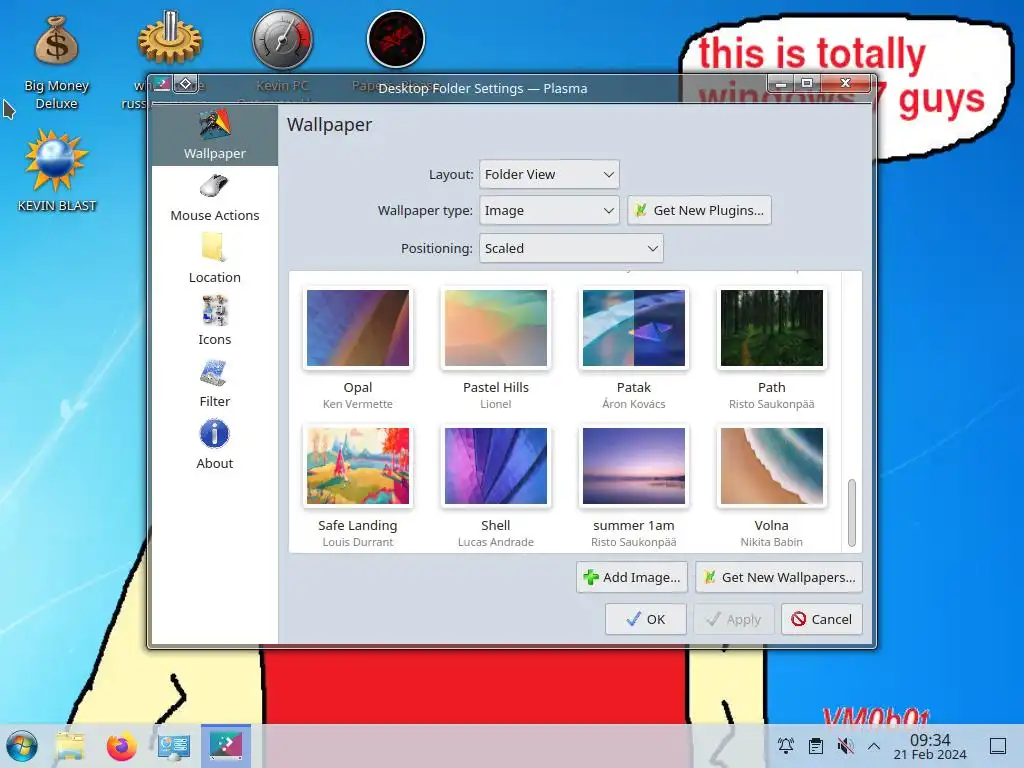Open the notifications bell in system tray
Screen dimensions: 1024x768
click(x=786, y=746)
